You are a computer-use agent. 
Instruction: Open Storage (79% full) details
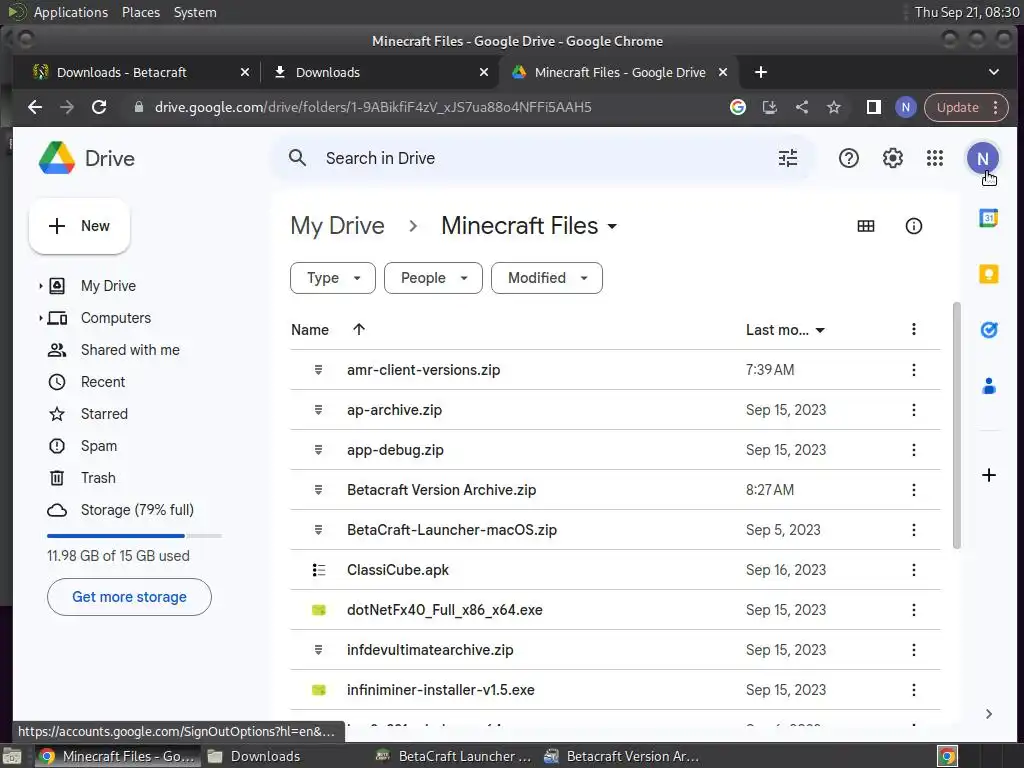137,510
